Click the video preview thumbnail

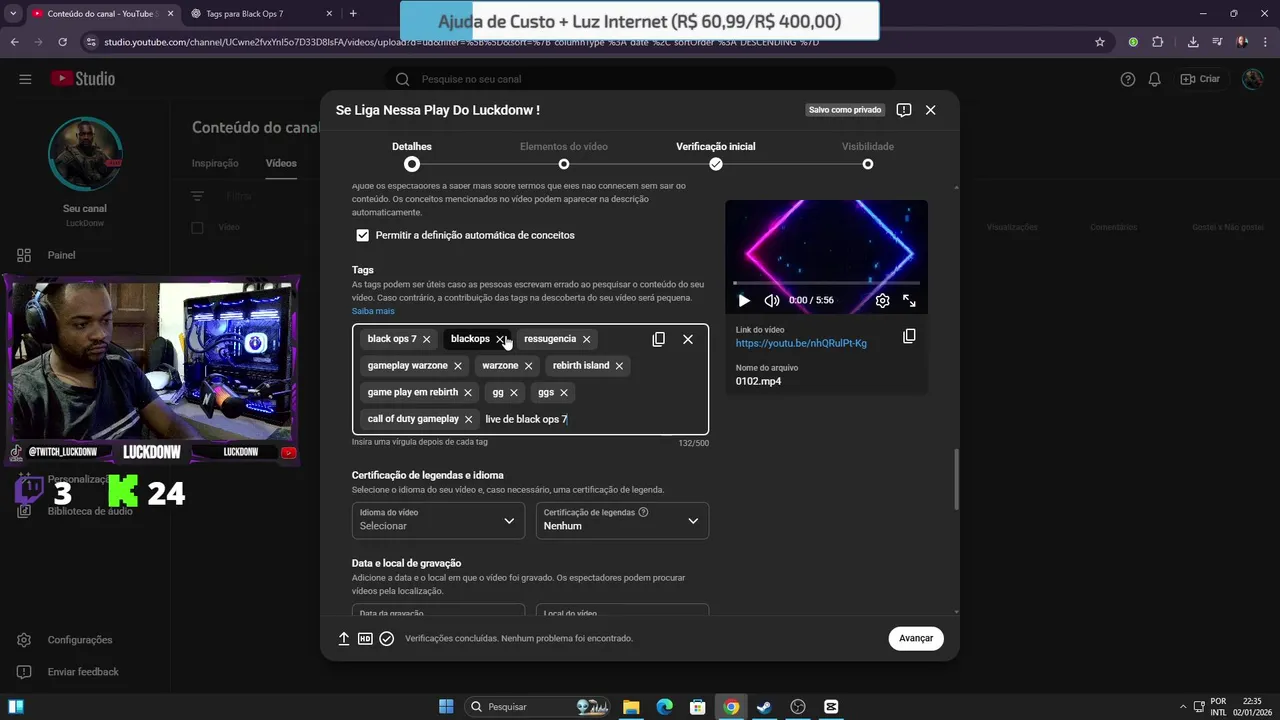[x=826, y=256]
